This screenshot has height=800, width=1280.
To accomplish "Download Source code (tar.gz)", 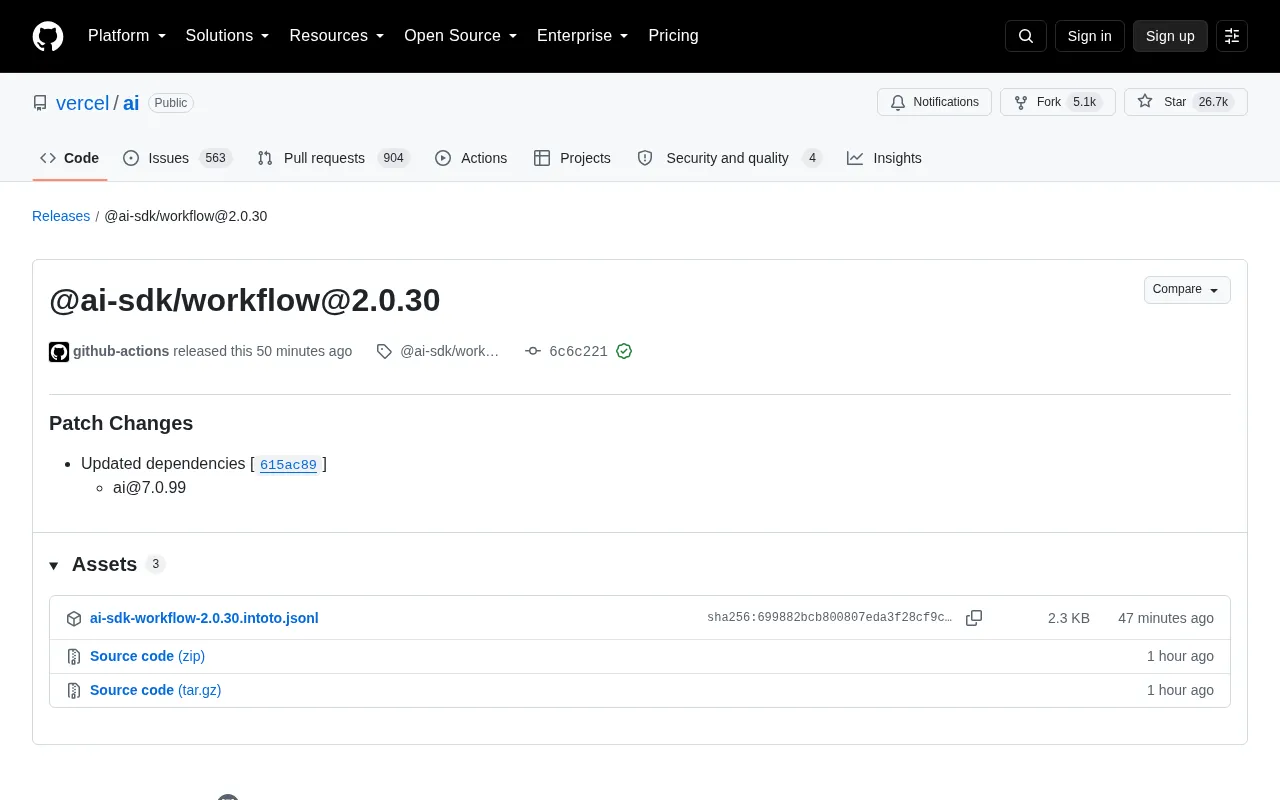I will 155,690.
